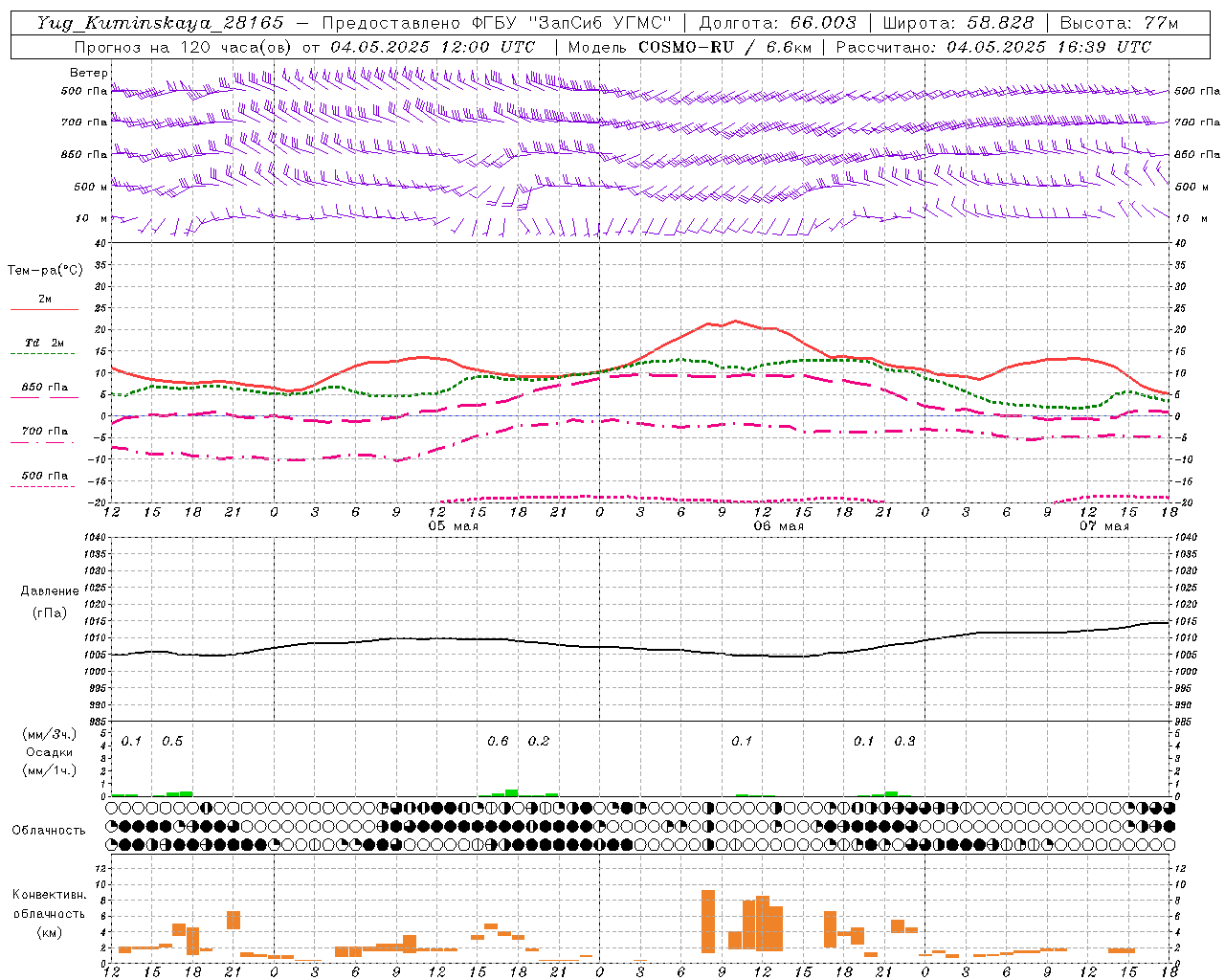The image size is (1225, 980).
Task: Click the Облачность row label
Action: click(49, 830)
